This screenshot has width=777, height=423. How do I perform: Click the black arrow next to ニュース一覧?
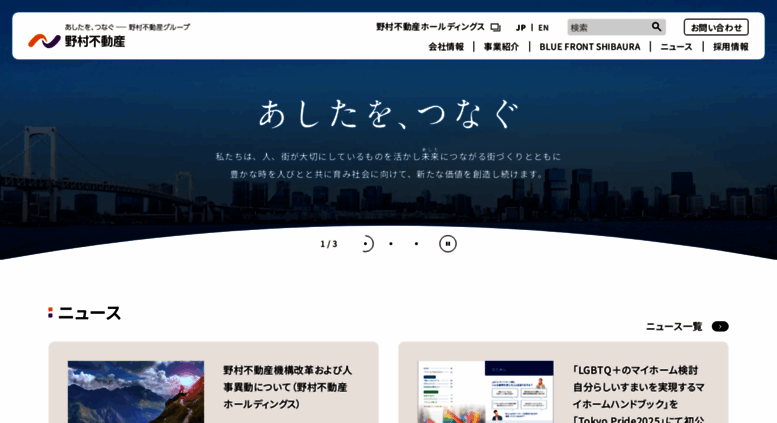(720, 326)
